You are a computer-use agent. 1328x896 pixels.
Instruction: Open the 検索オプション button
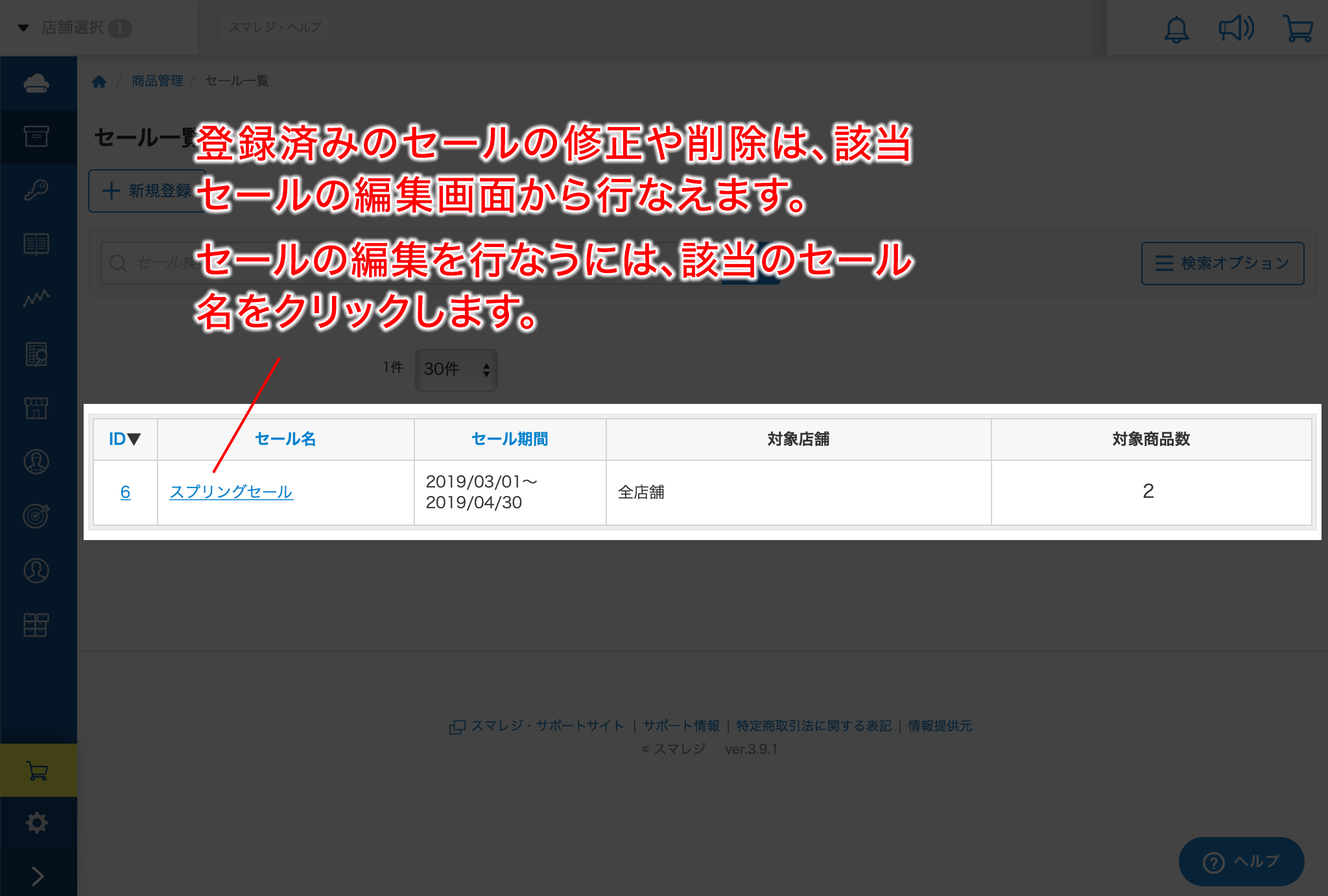pyautogui.click(x=1222, y=263)
